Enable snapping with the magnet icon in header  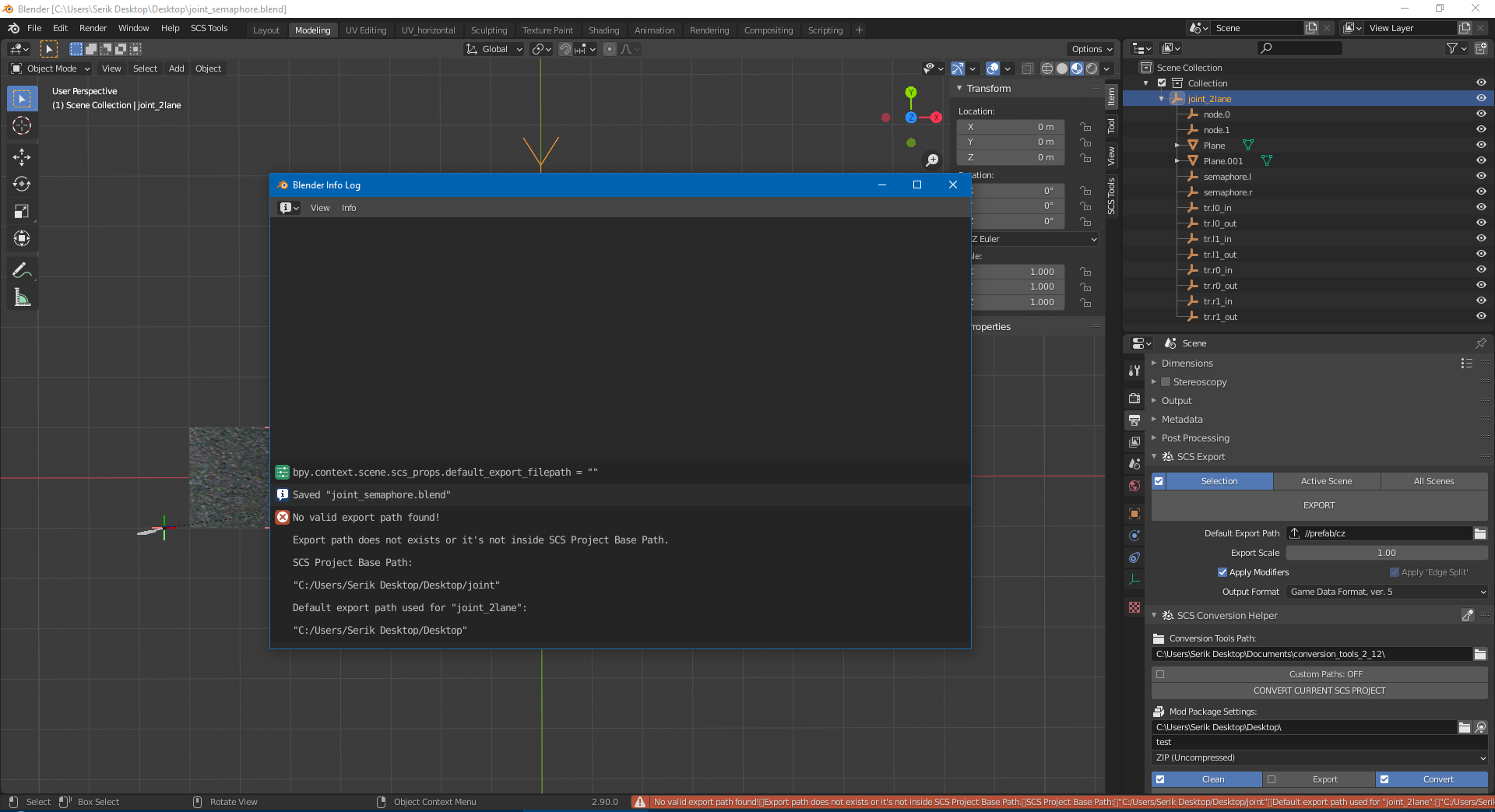pyautogui.click(x=566, y=48)
